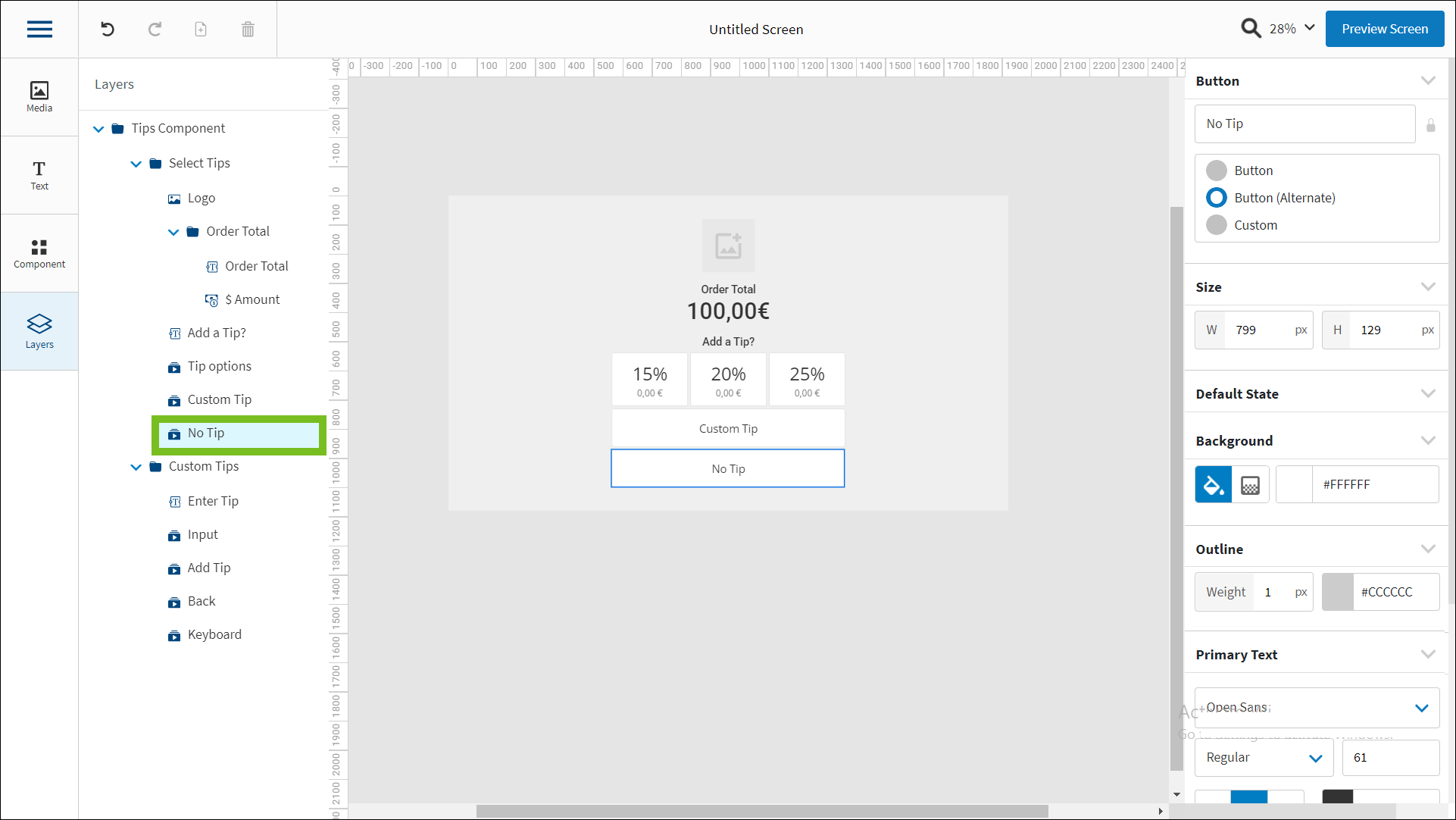Click the undo arrow icon

[108, 29]
